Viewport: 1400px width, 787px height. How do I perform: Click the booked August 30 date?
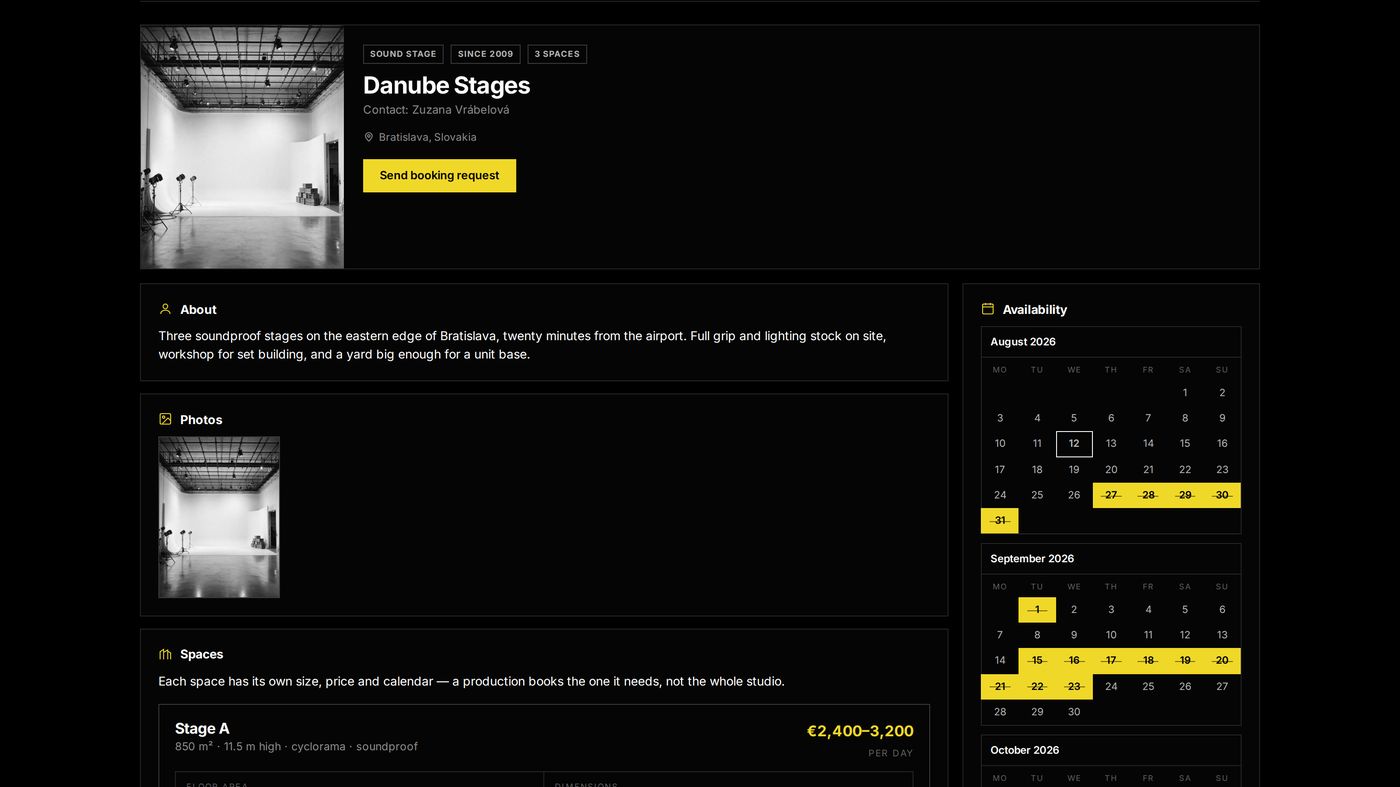pos(1222,495)
